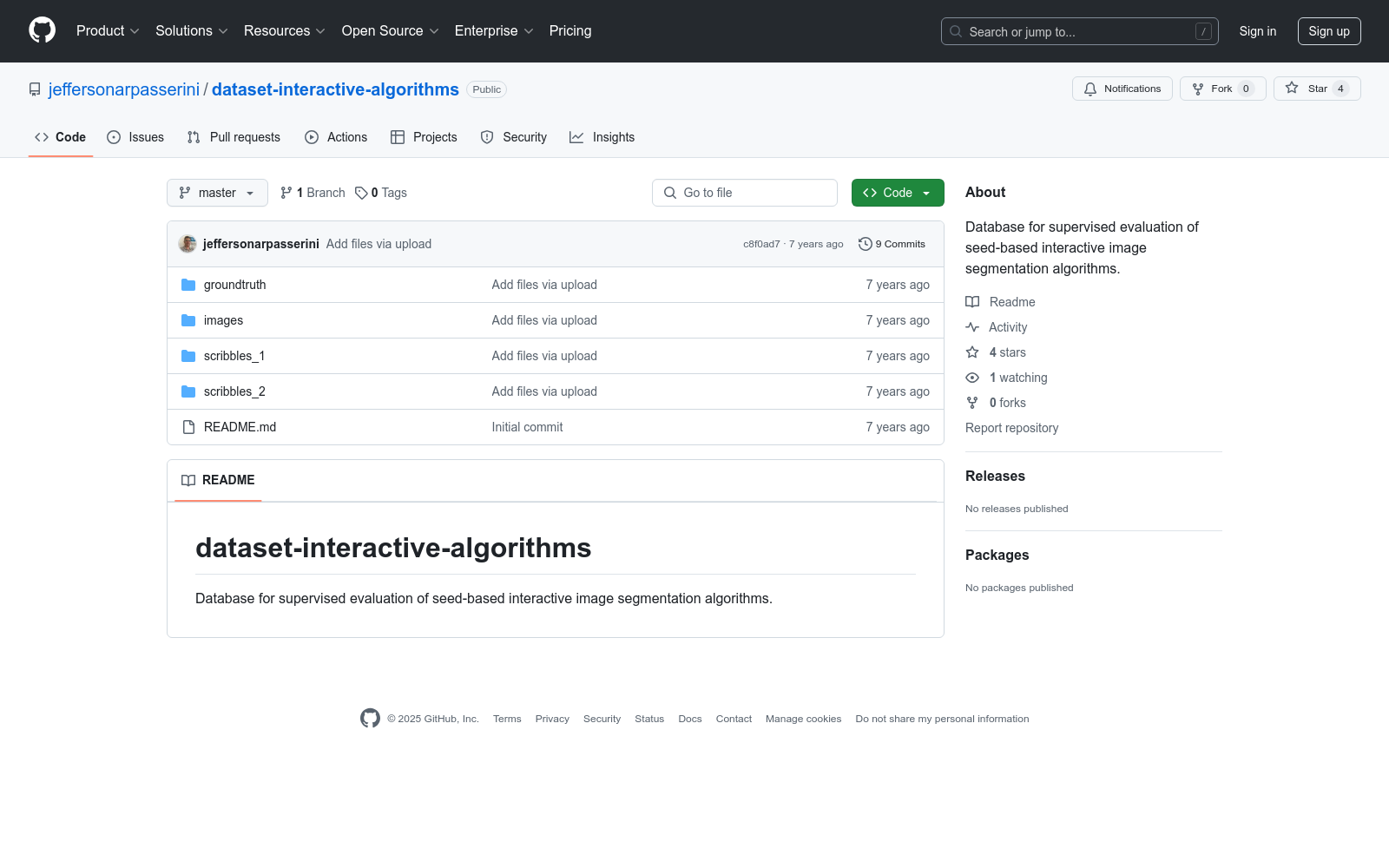
Task: Click the scribbles_1 folder icon
Action: click(188, 356)
